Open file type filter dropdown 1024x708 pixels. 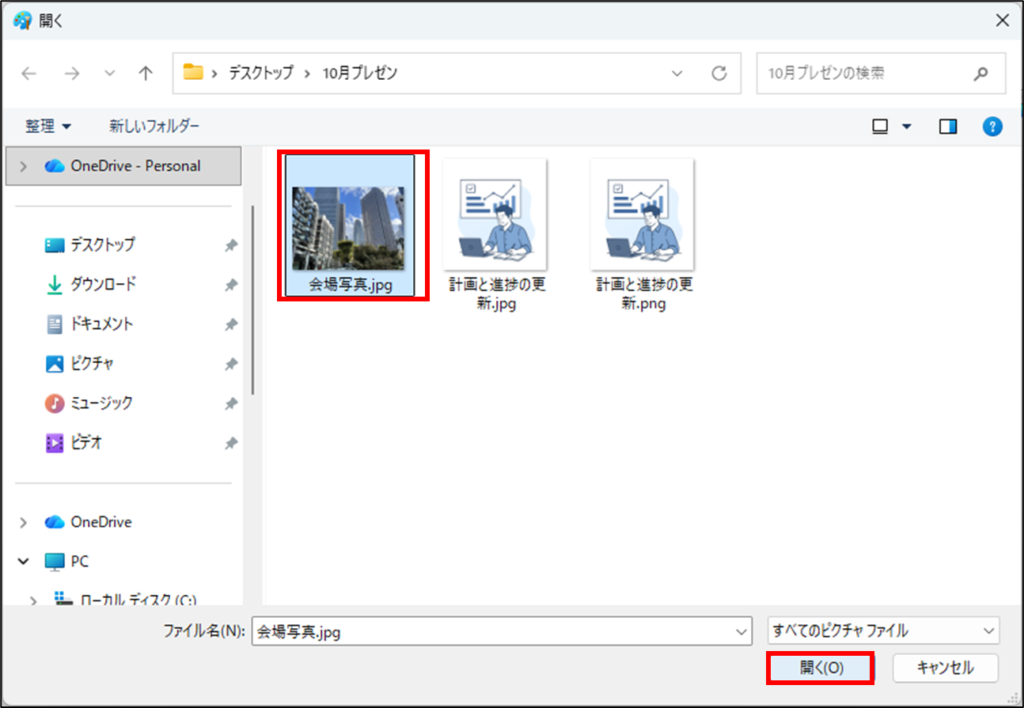coord(882,631)
